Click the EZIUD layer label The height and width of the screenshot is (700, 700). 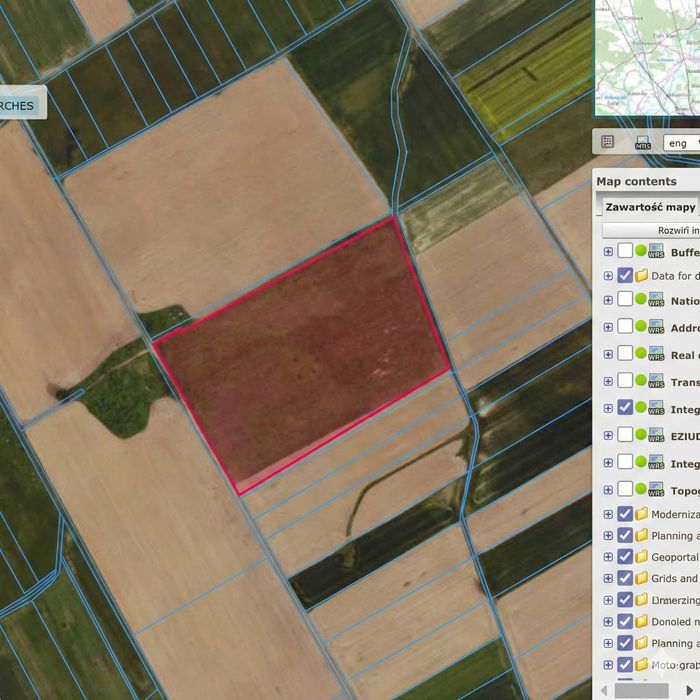click(x=685, y=437)
